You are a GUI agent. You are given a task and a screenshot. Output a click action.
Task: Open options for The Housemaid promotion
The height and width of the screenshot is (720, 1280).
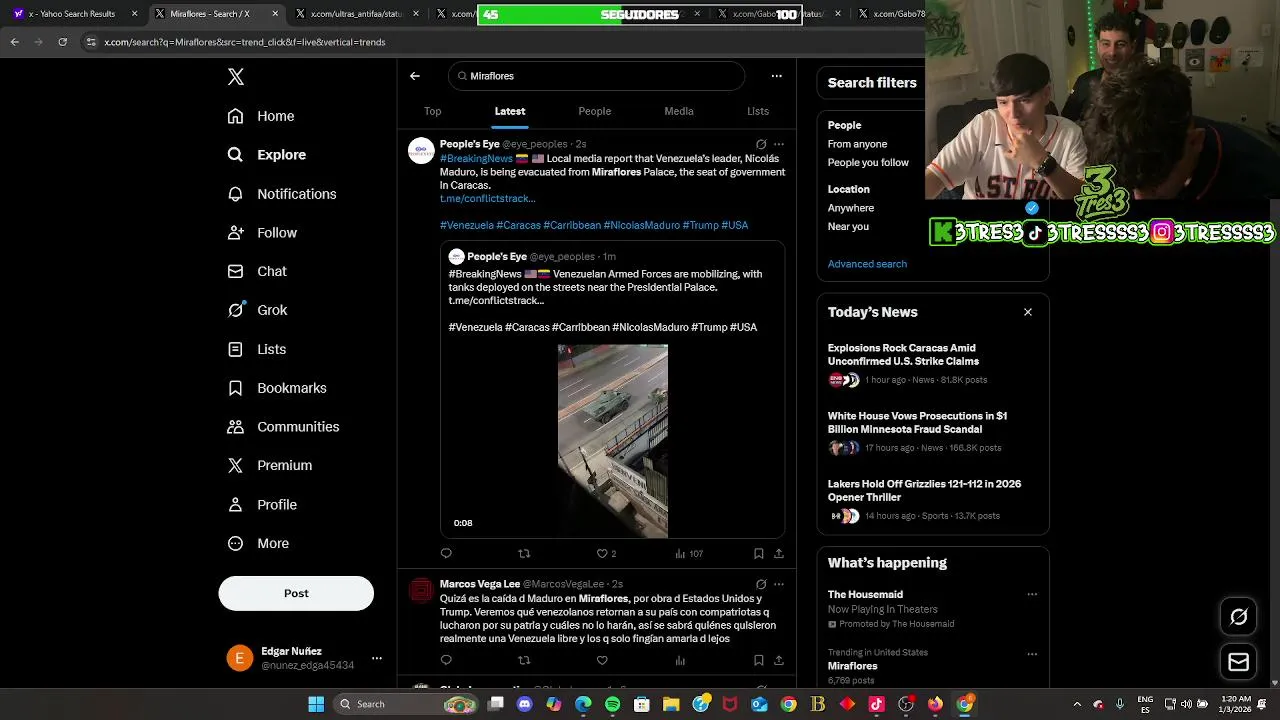[x=1032, y=594]
